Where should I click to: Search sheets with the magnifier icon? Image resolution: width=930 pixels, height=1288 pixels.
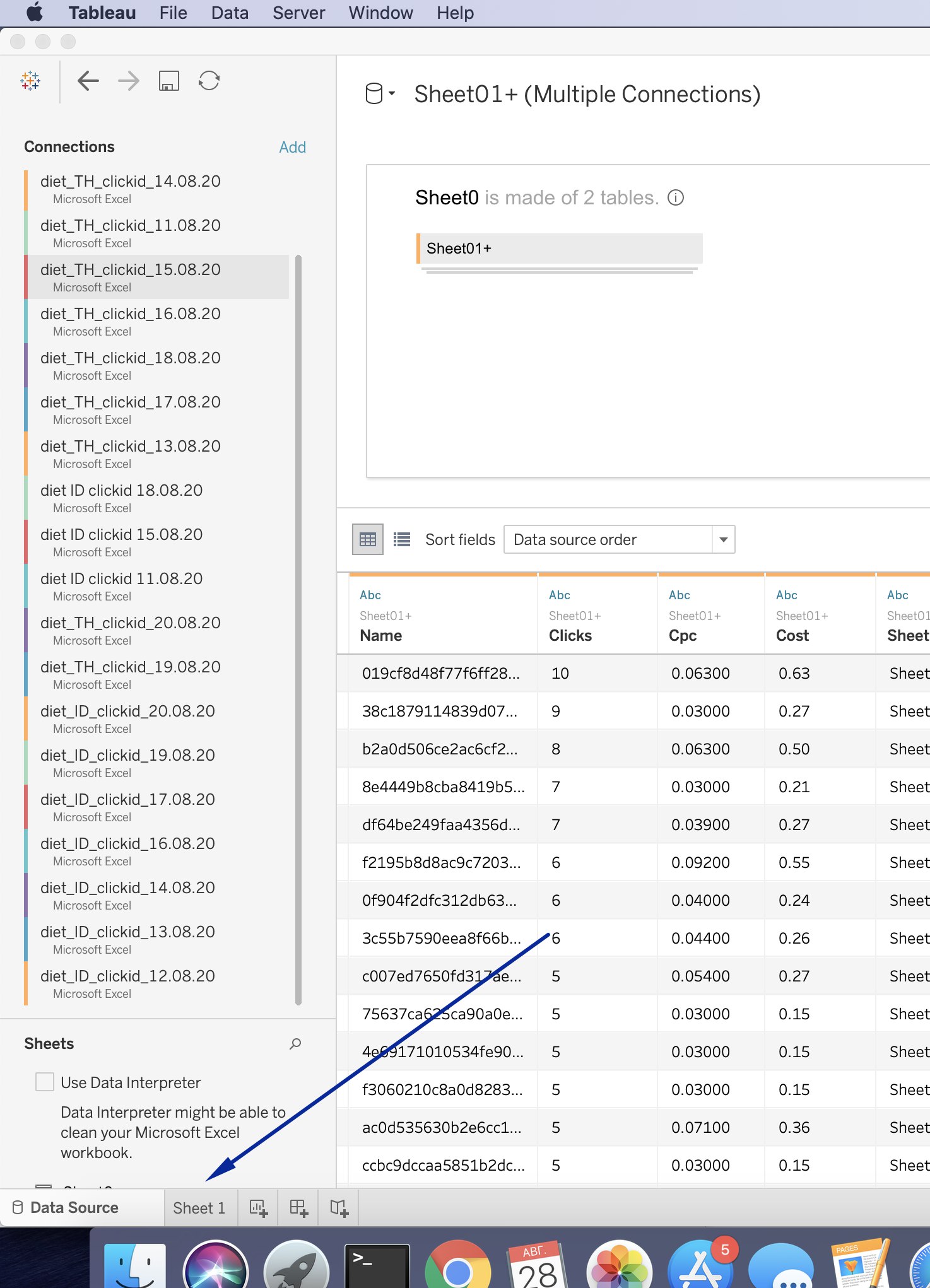coord(295,1044)
